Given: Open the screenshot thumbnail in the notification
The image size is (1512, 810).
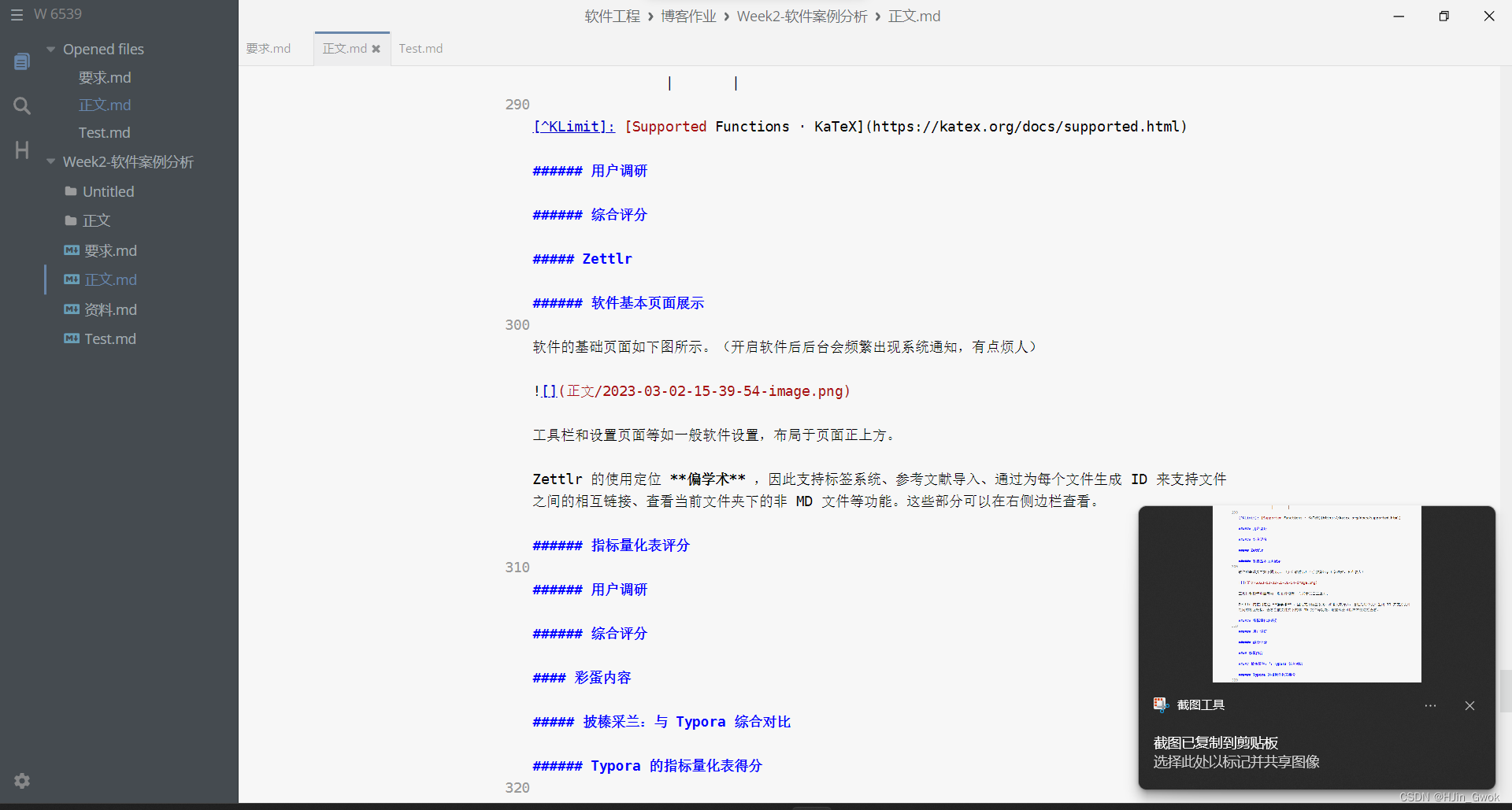Looking at the screenshot, I should click(1317, 594).
